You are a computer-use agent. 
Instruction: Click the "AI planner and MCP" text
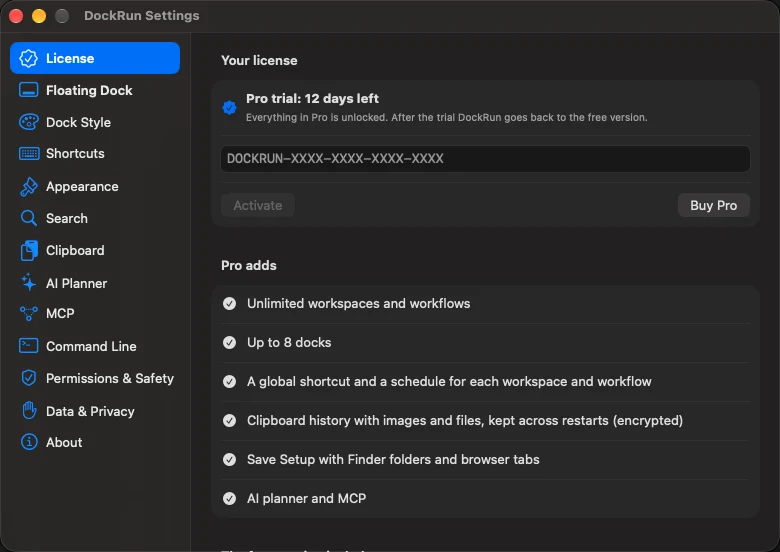[306, 498]
